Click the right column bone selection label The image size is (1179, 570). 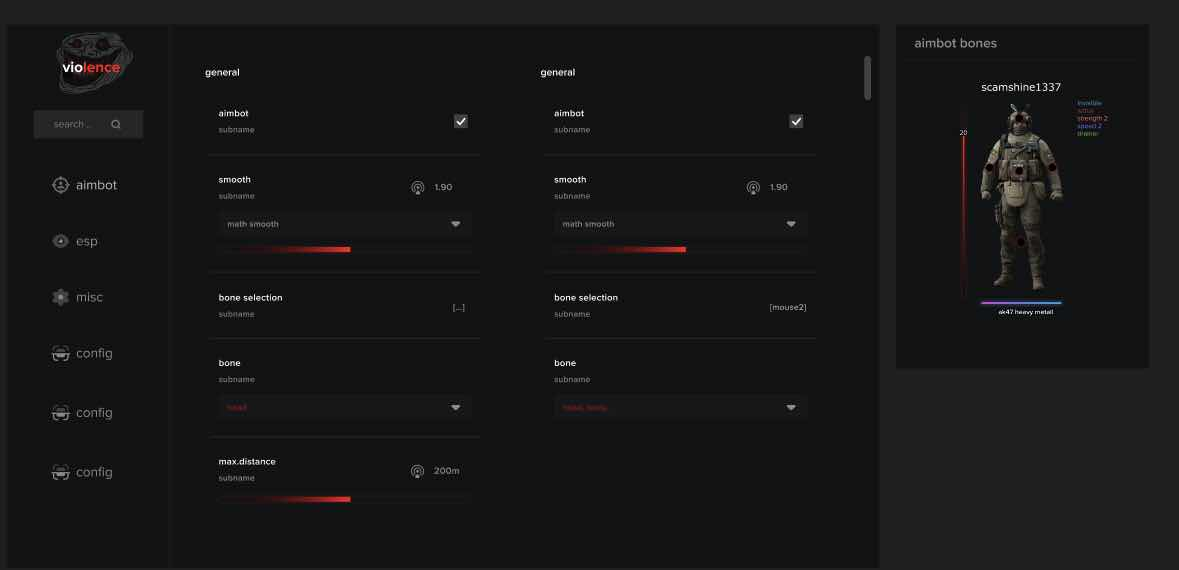tap(586, 297)
